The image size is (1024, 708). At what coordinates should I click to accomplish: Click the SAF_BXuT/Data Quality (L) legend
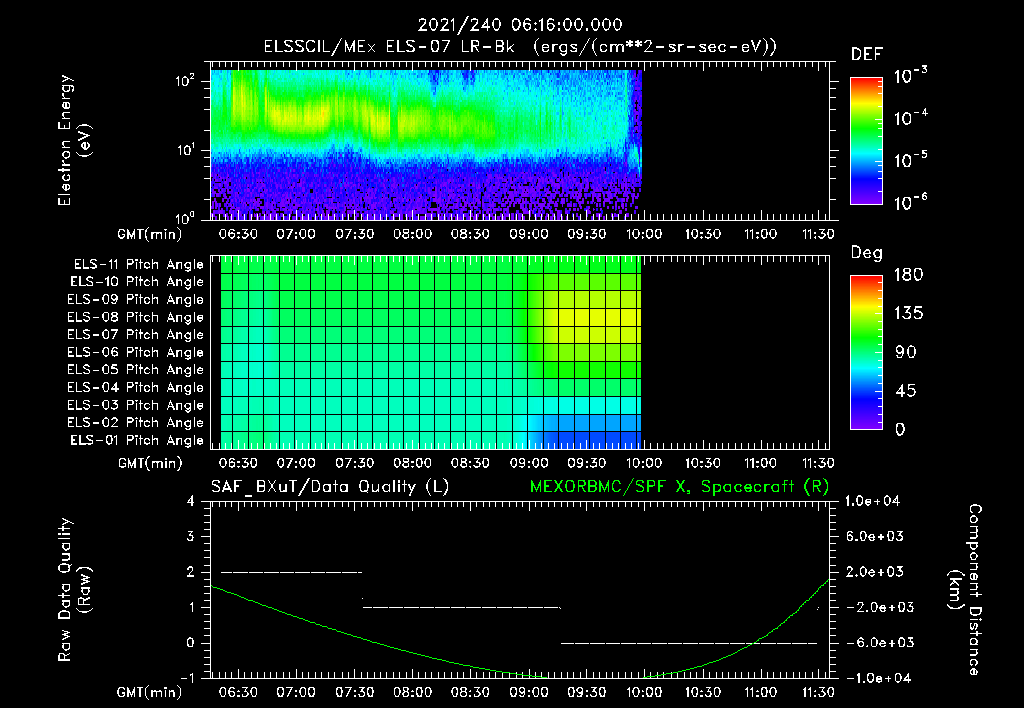[330, 487]
